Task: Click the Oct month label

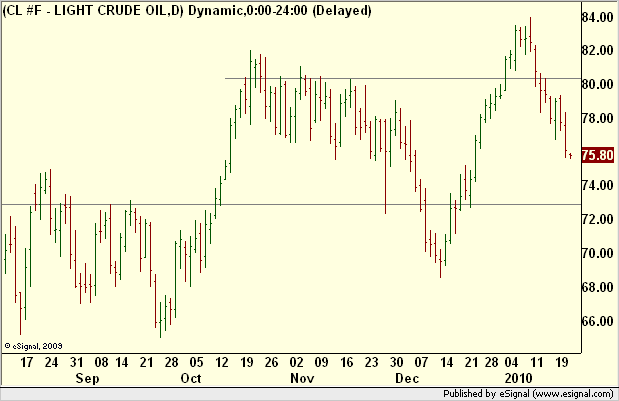Action: click(191, 379)
